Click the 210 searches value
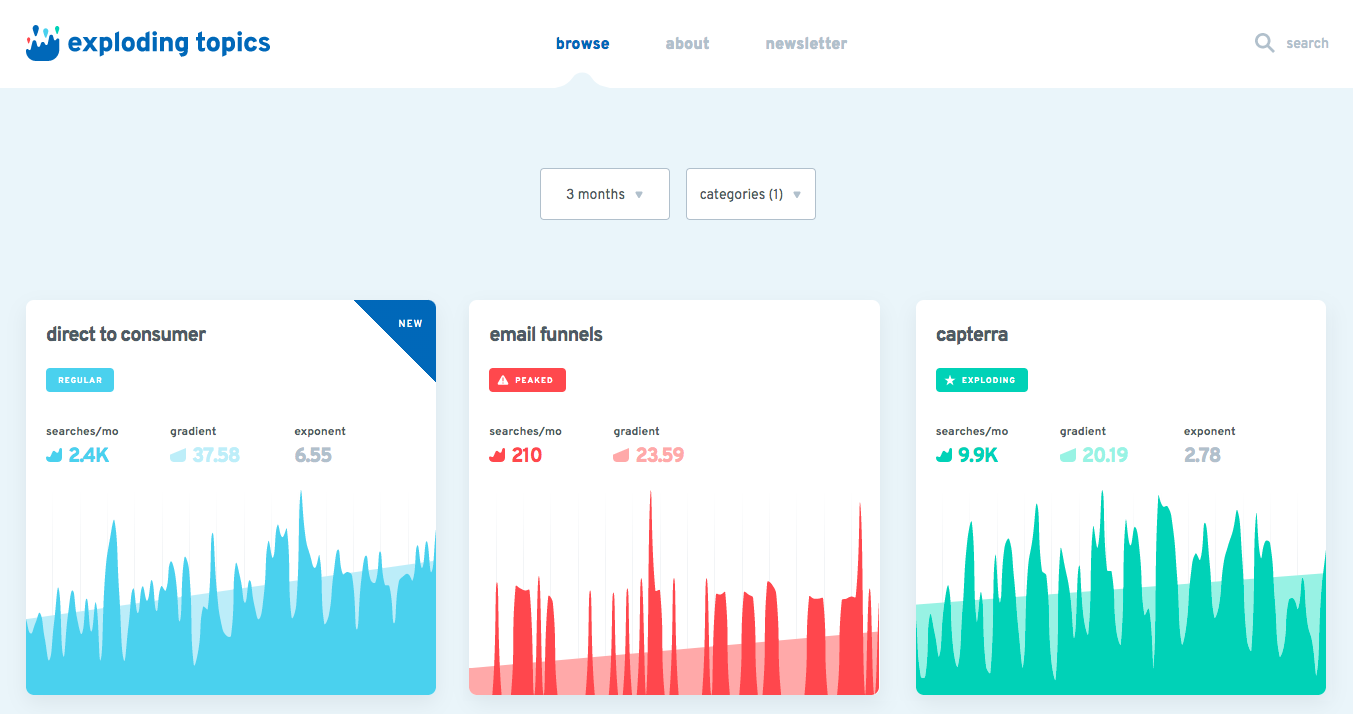This screenshot has height=714, width=1353. tap(527, 456)
